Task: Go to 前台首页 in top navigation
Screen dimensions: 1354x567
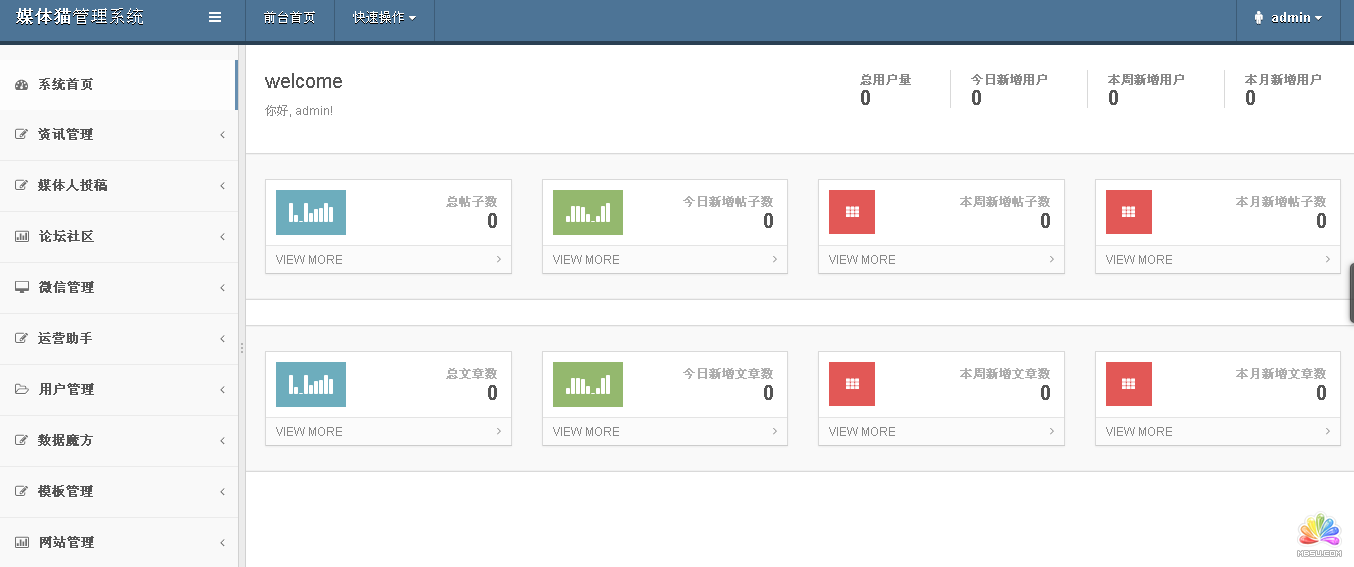Action: 290,18
